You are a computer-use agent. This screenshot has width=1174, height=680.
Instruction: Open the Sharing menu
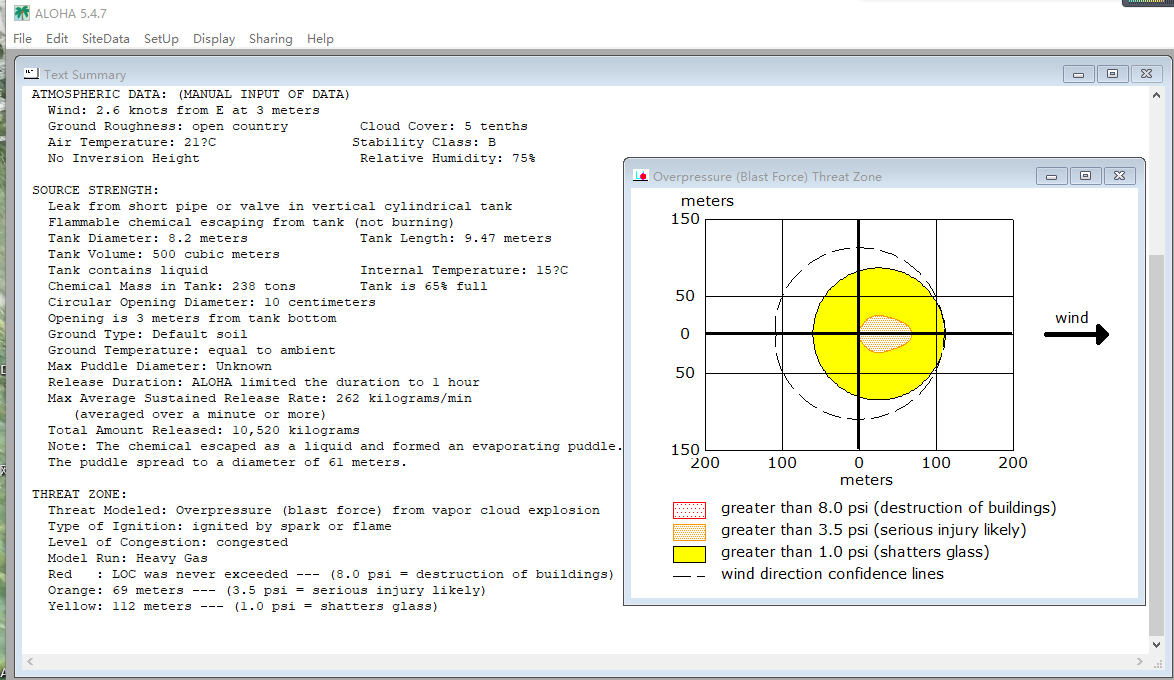270,39
